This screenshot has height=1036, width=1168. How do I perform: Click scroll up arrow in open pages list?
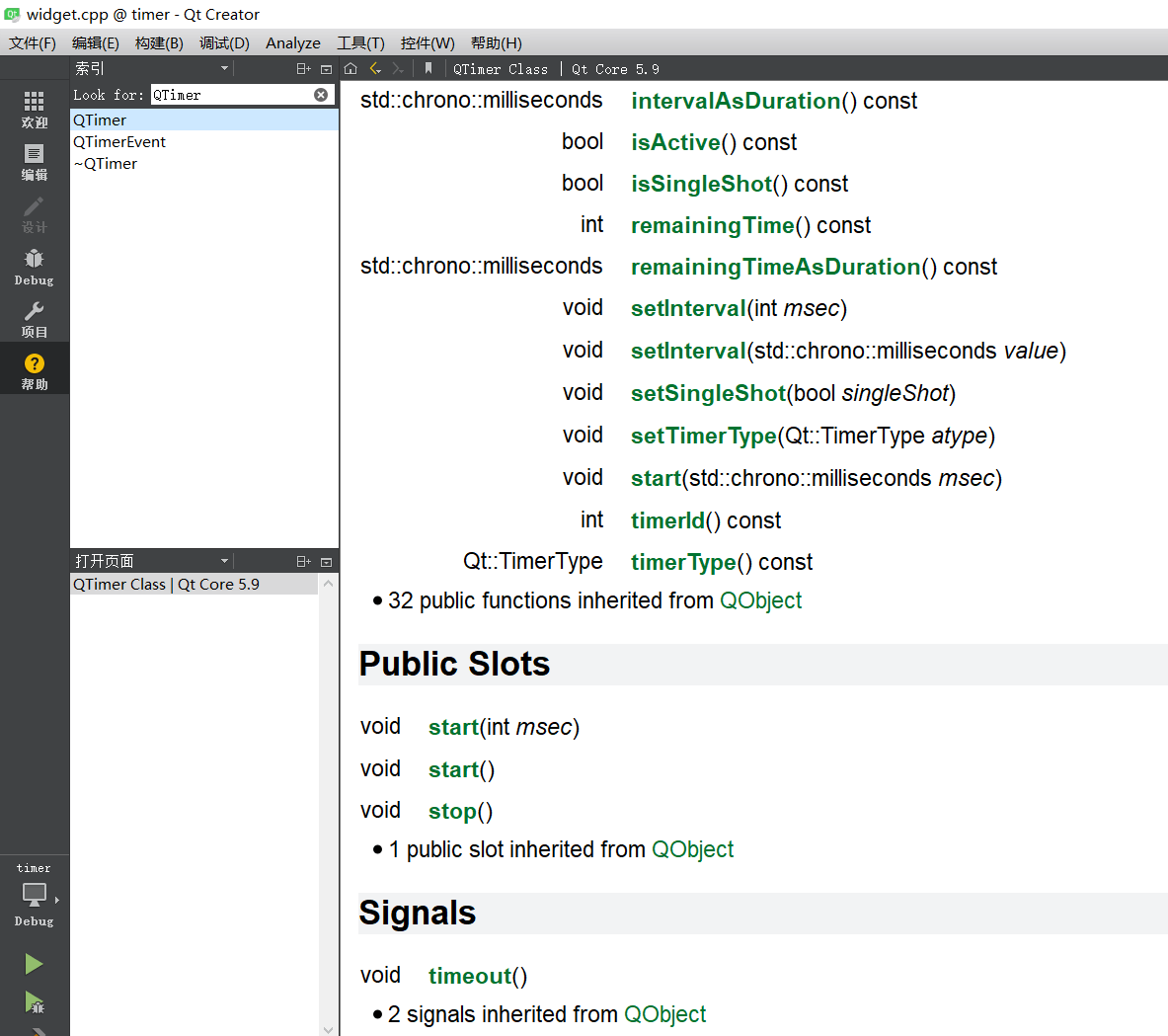point(328,584)
